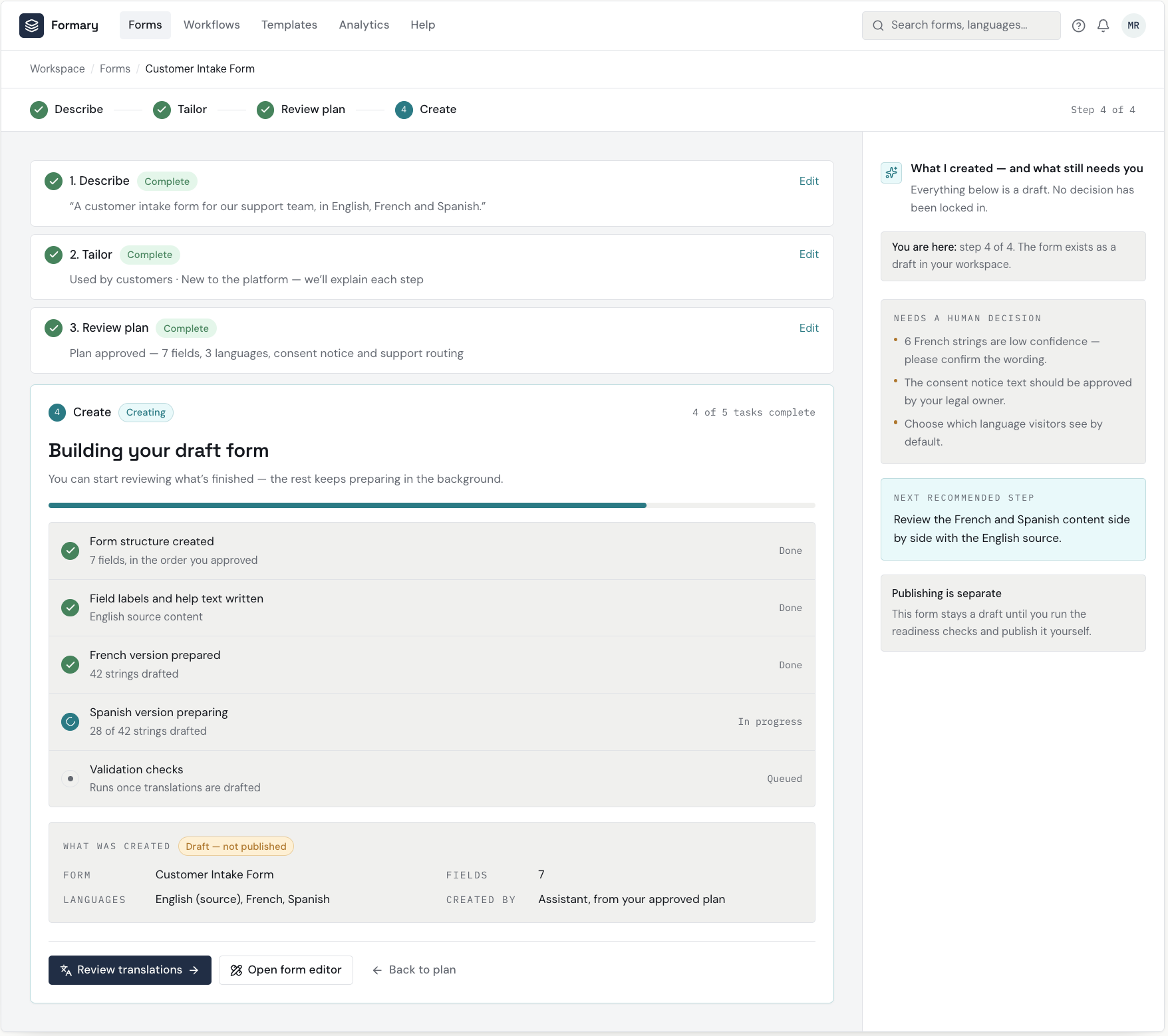This screenshot has width=1168, height=1036.
Task: Open the Help menu item
Action: tap(422, 25)
